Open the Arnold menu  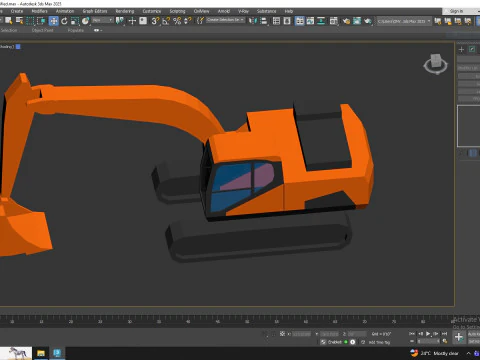pyautogui.click(x=224, y=11)
